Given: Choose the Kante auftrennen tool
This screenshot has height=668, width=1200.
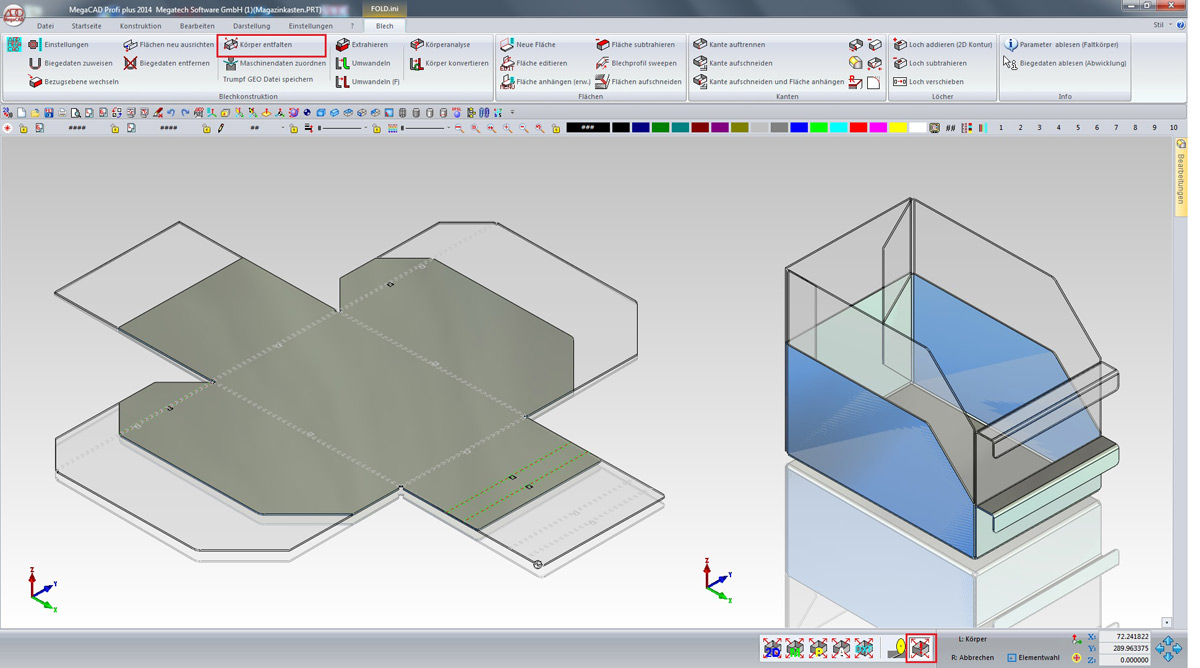Looking at the screenshot, I should pyautogui.click(x=736, y=45).
